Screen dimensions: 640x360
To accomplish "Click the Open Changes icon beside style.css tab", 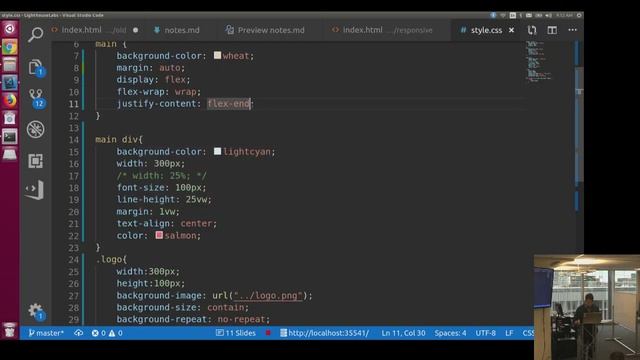I will [x=532, y=30].
